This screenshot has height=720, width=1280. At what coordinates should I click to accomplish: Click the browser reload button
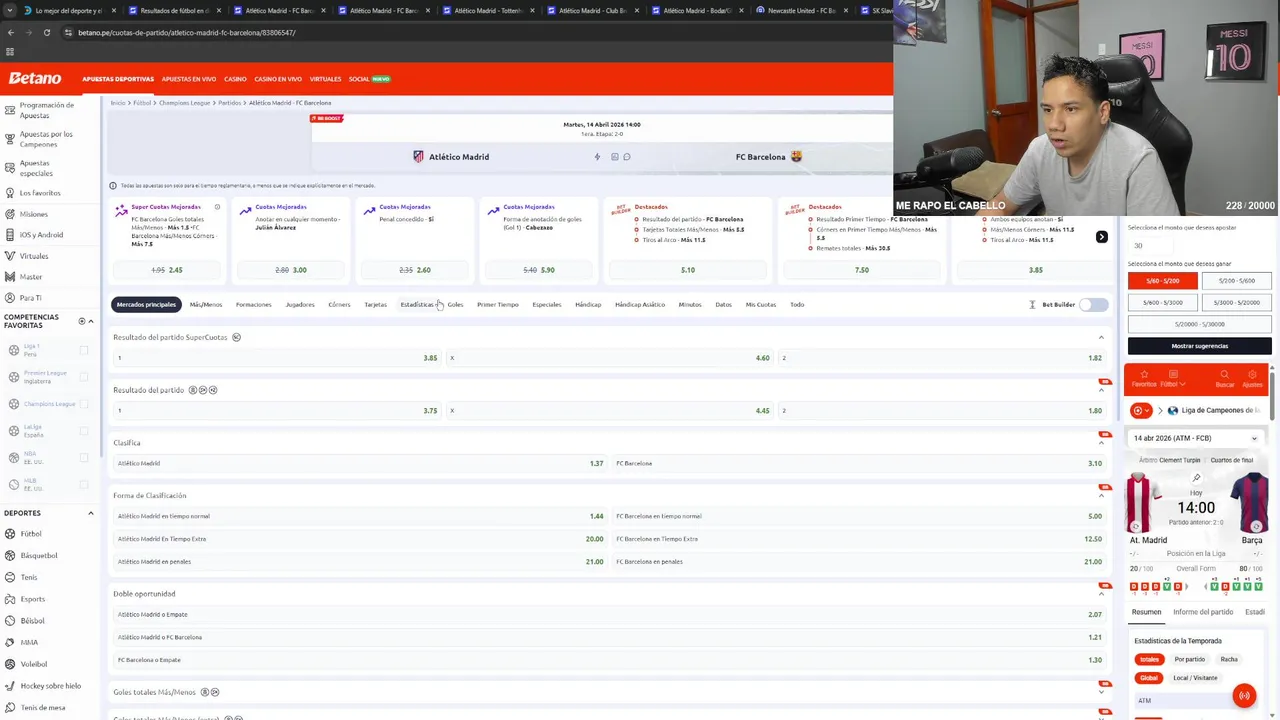[46, 32]
